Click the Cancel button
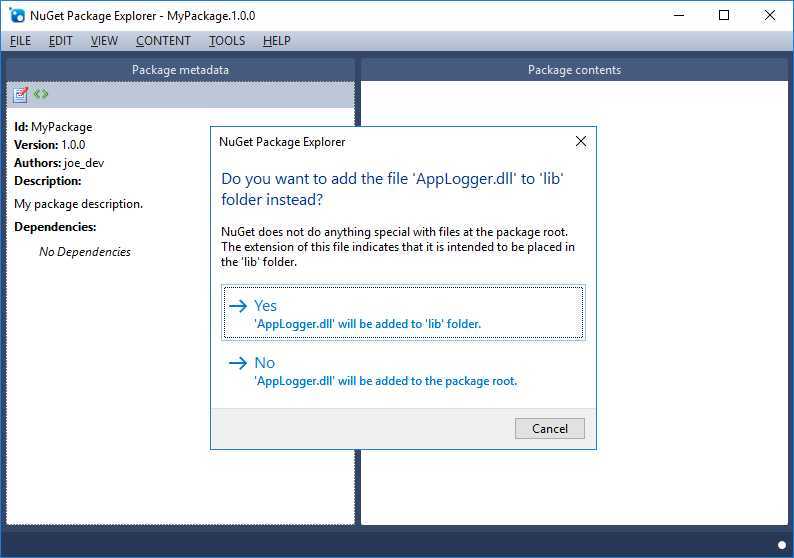The height and width of the screenshot is (558, 794). 549,429
